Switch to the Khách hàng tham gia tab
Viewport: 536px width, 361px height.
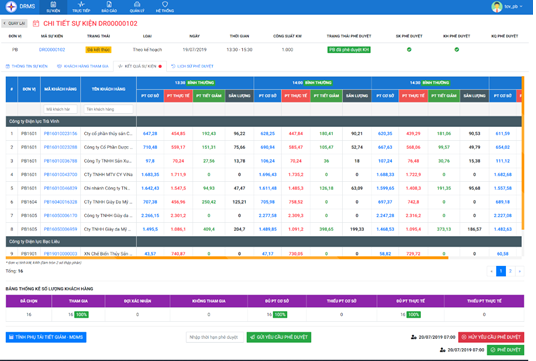[83, 66]
